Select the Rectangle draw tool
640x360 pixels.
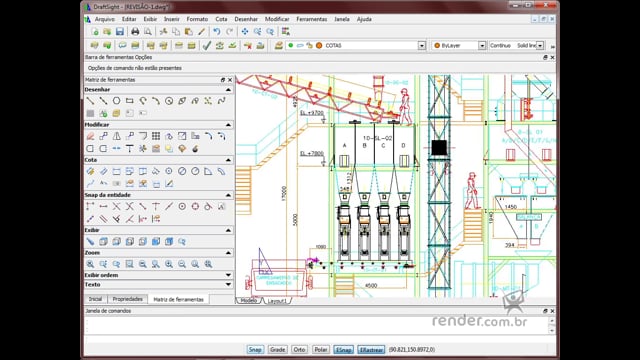pos(129,100)
